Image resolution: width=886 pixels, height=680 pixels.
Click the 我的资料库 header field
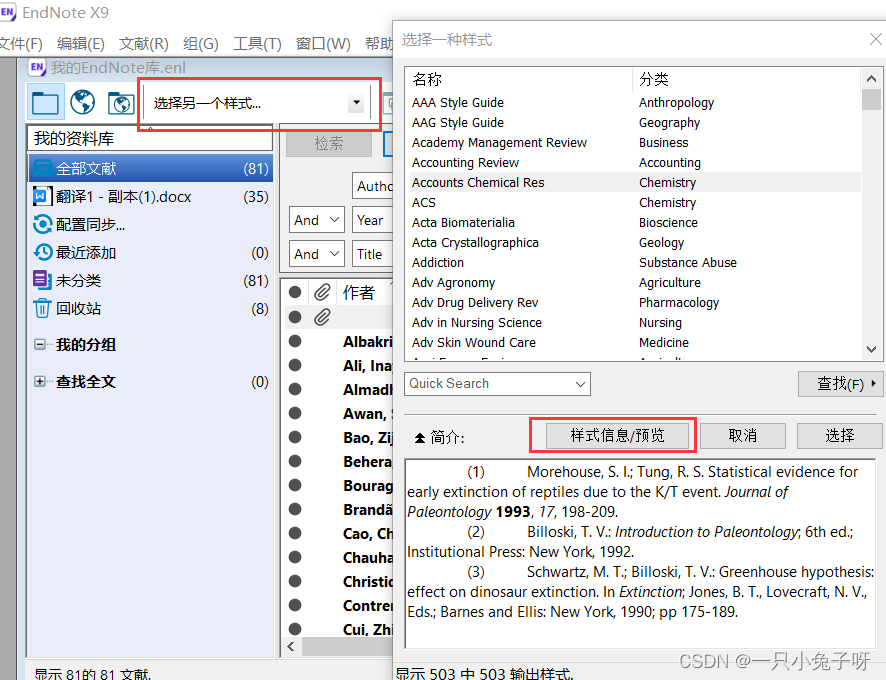point(150,138)
